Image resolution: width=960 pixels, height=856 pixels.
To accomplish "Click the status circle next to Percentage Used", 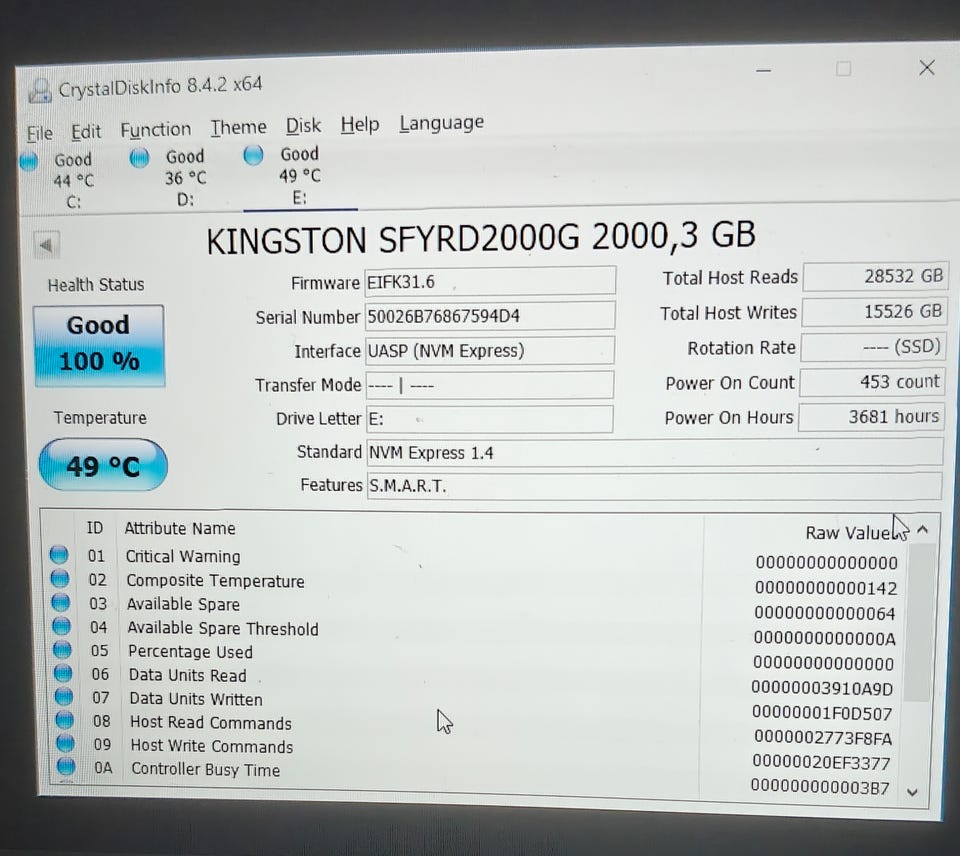I will coord(62,649).
